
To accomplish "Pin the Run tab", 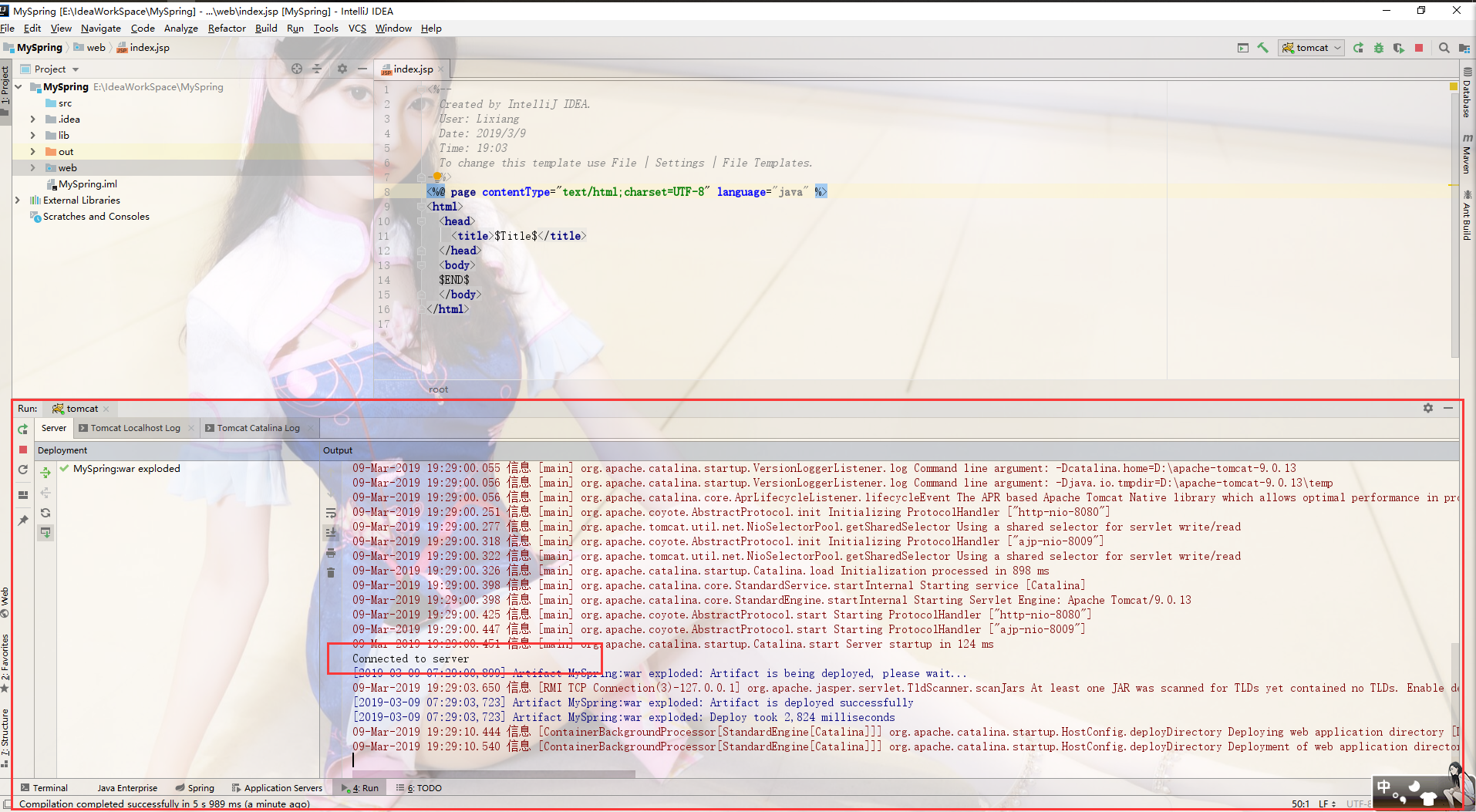I will click(23, 521).
